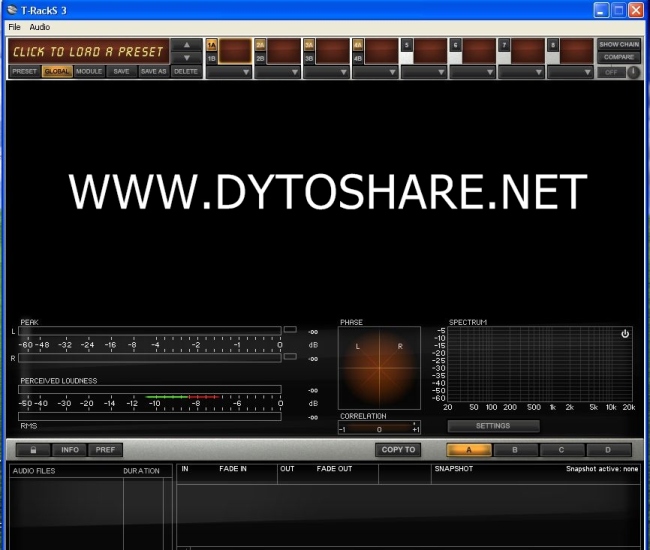650x550 pixels.
Task: Open slot 4 module dropdown
Action: coord(376,72)
